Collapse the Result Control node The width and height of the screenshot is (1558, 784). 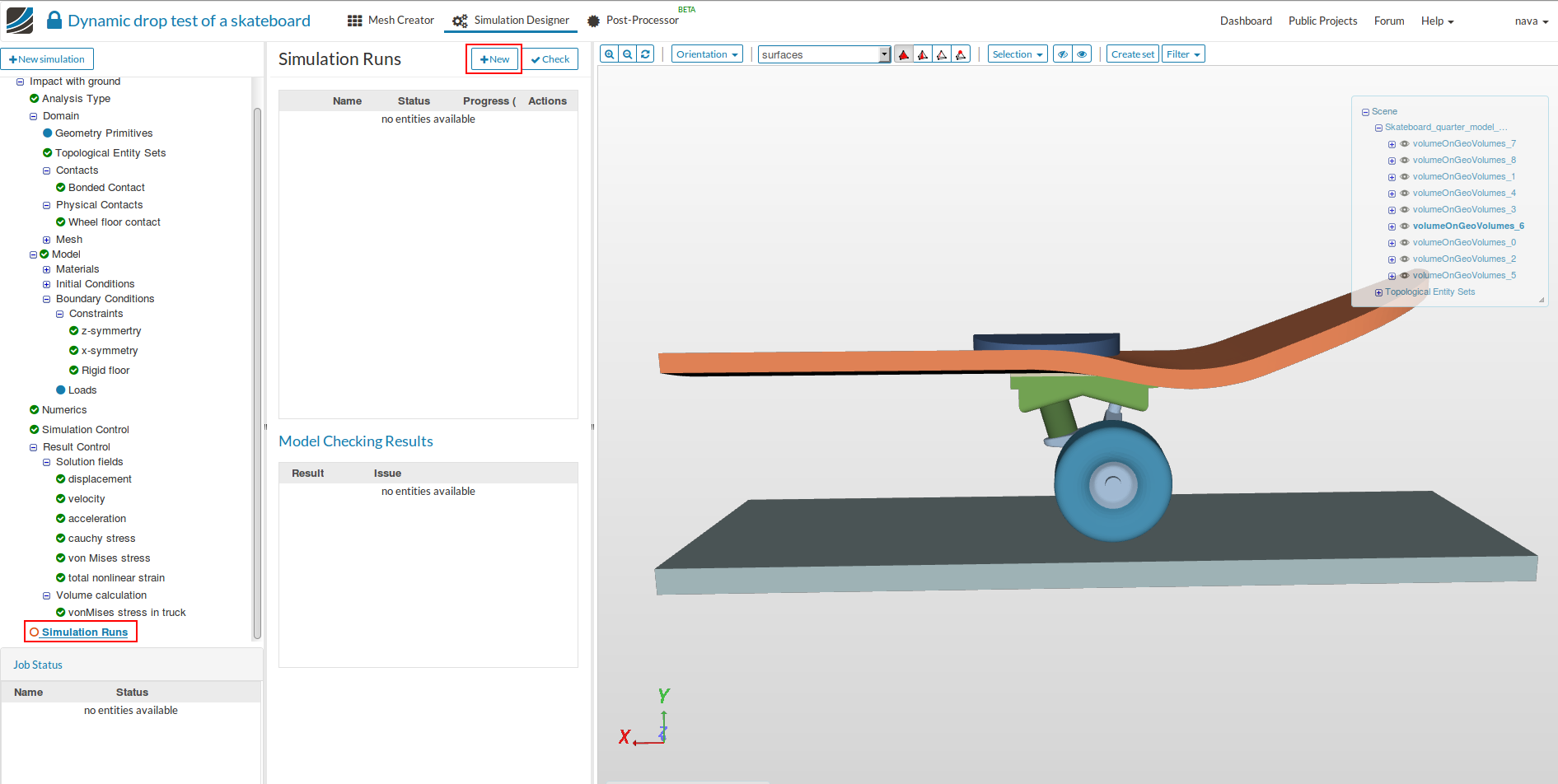[33, 448]
